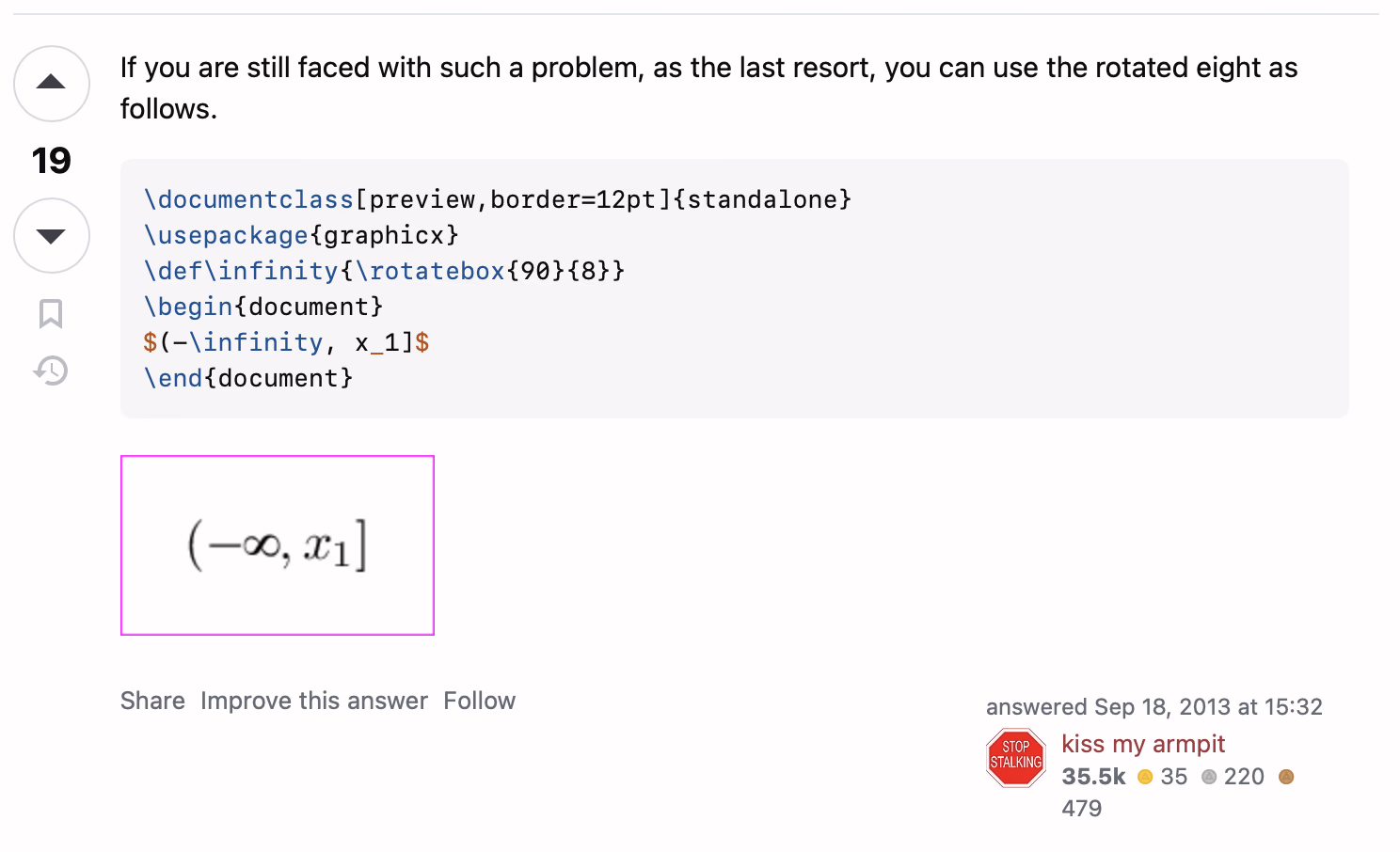Click the answer's introductory paragraph text
Image resolution: width=1400 pixels, height=852 pixels.
pyautogui.click(x=708, y=87)
